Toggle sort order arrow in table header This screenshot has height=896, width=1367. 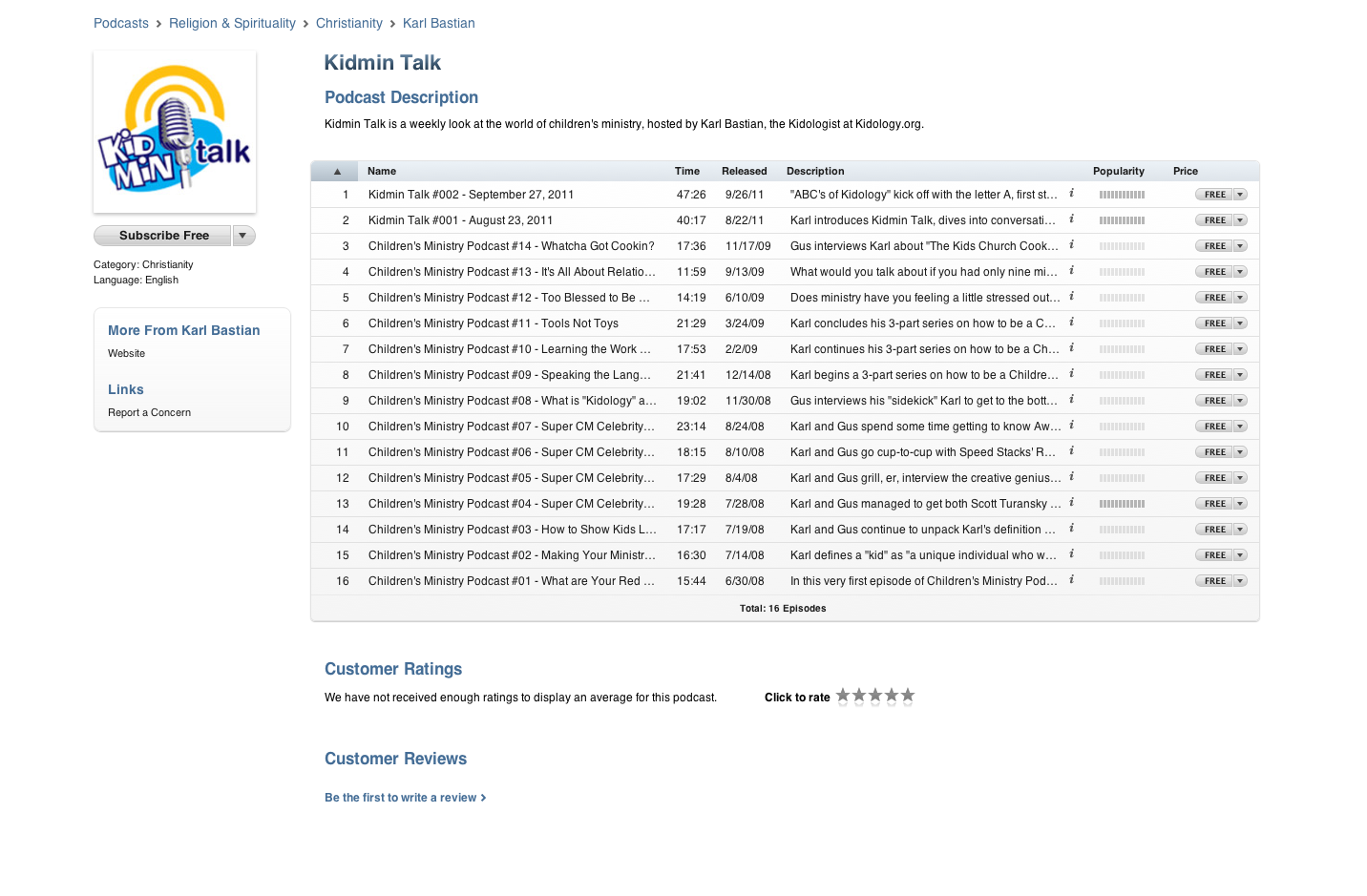tap(335, 172)
